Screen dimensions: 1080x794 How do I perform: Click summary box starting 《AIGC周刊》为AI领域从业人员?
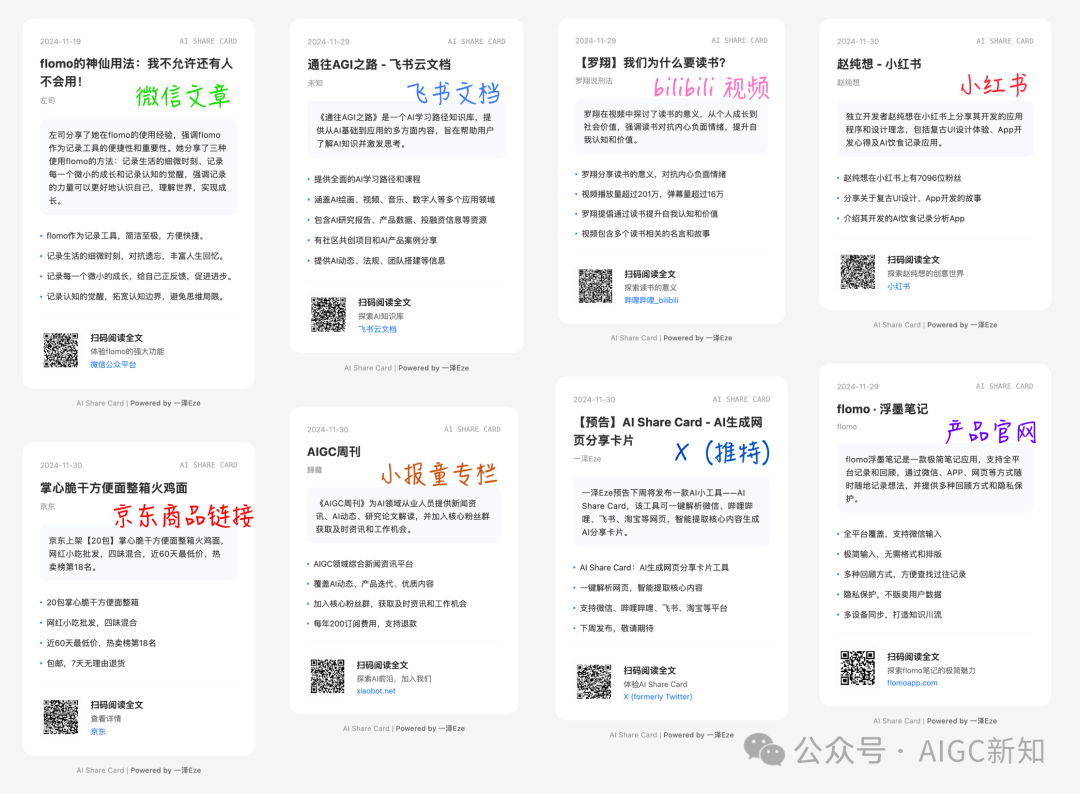point(404,516)
